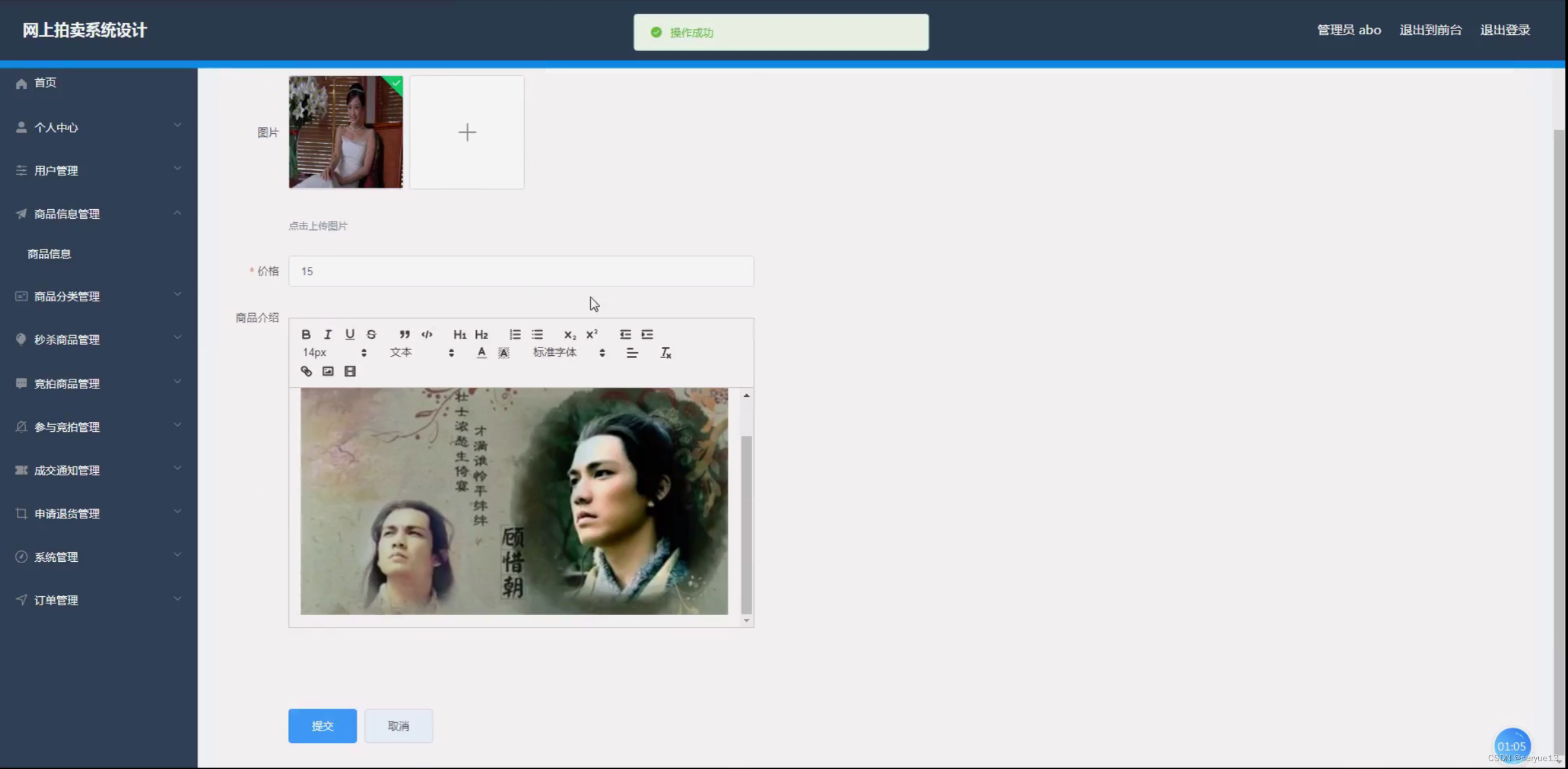
Task: Toggle italic formatting in the editor
Action: click(327, 334)
